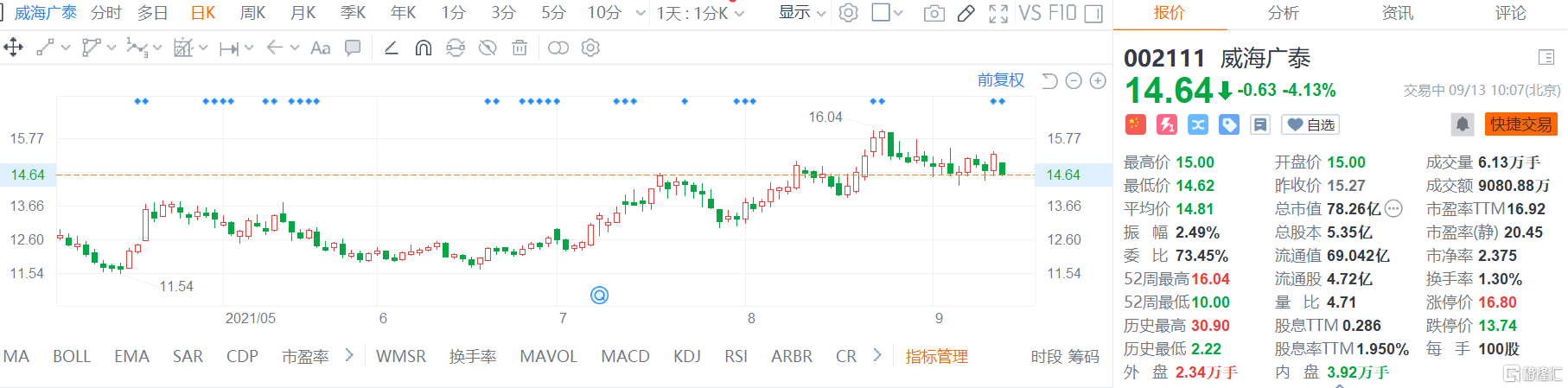
Task: Click the drawing sync lock icon
Action: pos(456,48)
